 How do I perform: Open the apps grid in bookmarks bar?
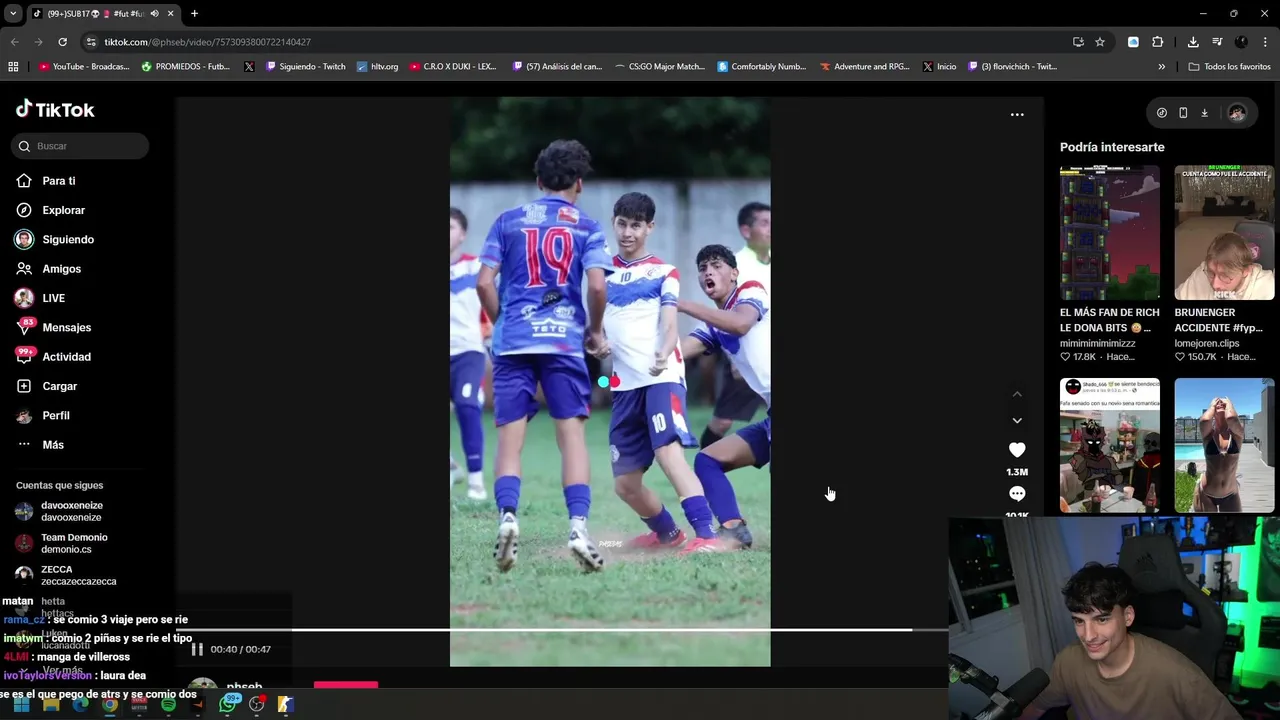click(13, 67)
